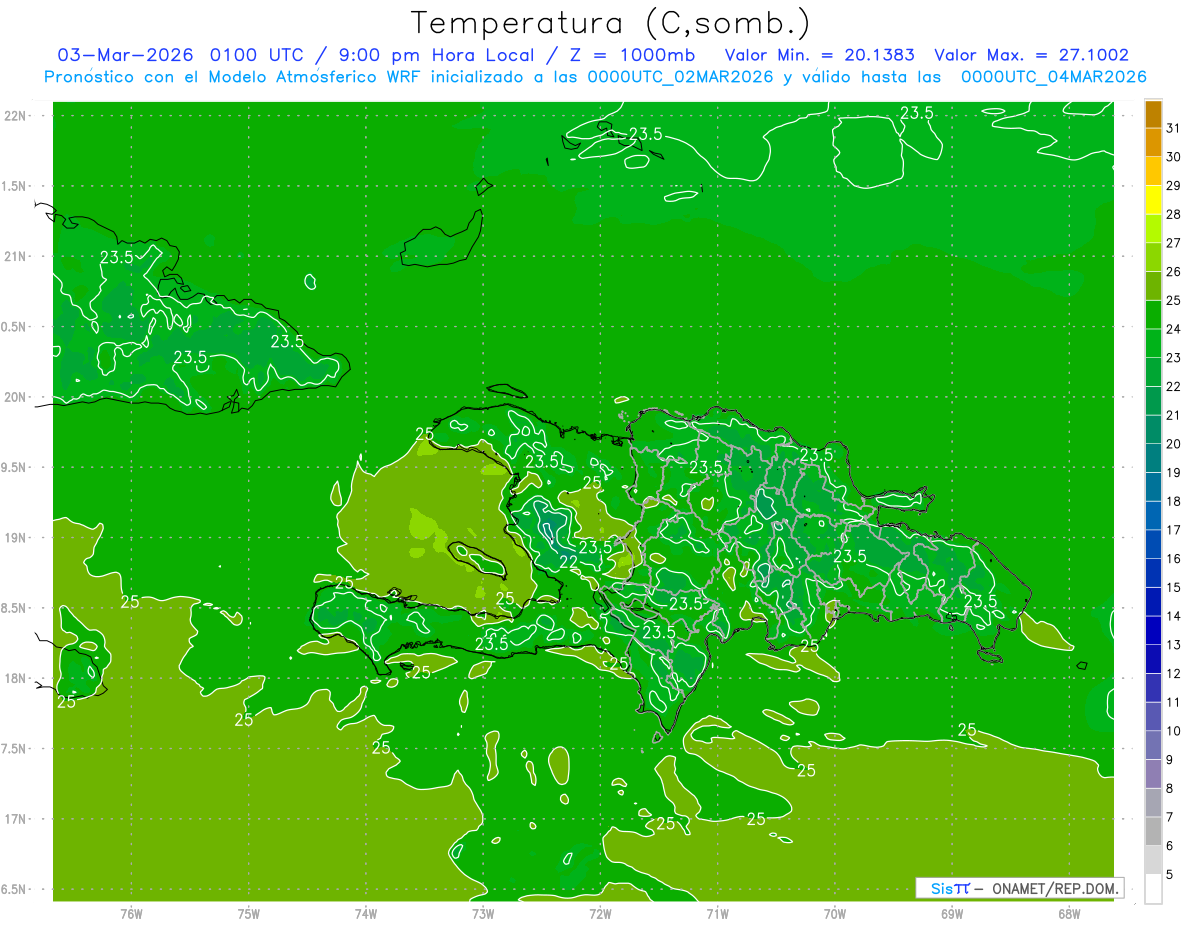Click the "72W" longitude axis label
The image size is (1200, 927).
coord(600,914)
